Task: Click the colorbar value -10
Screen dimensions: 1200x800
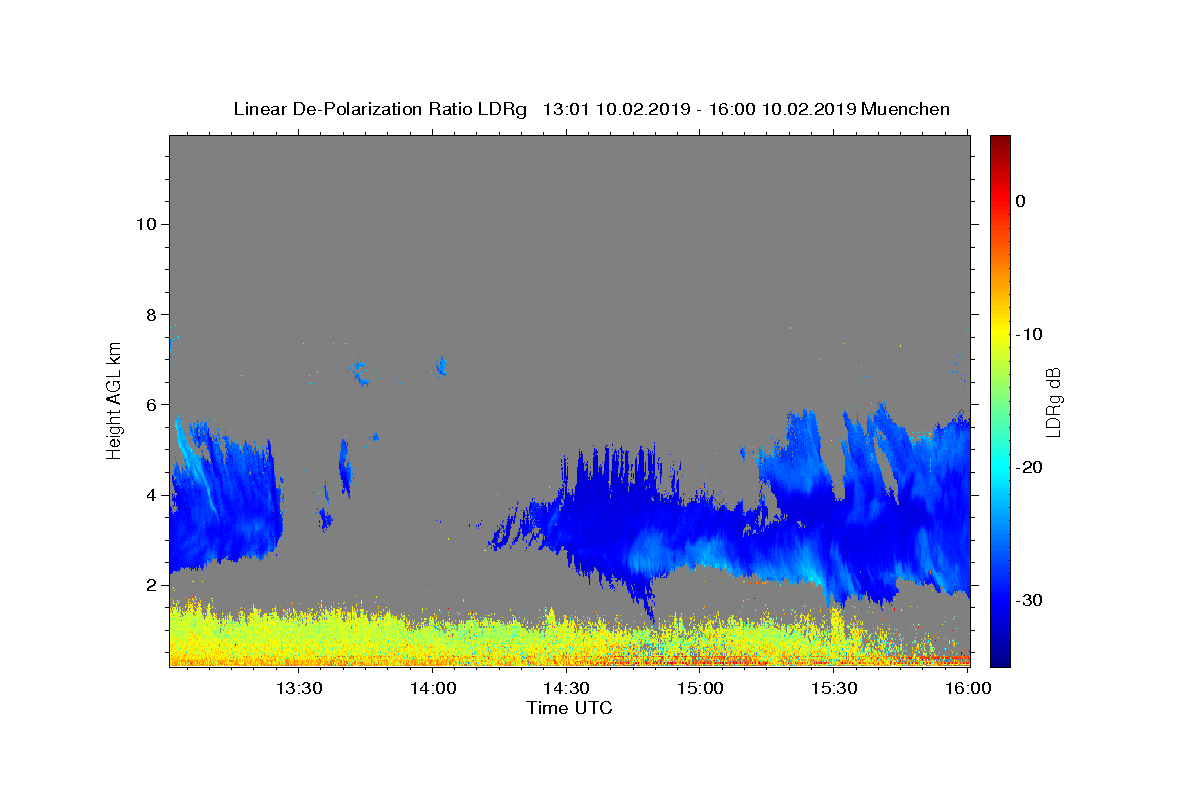Action: (1030, 334)
